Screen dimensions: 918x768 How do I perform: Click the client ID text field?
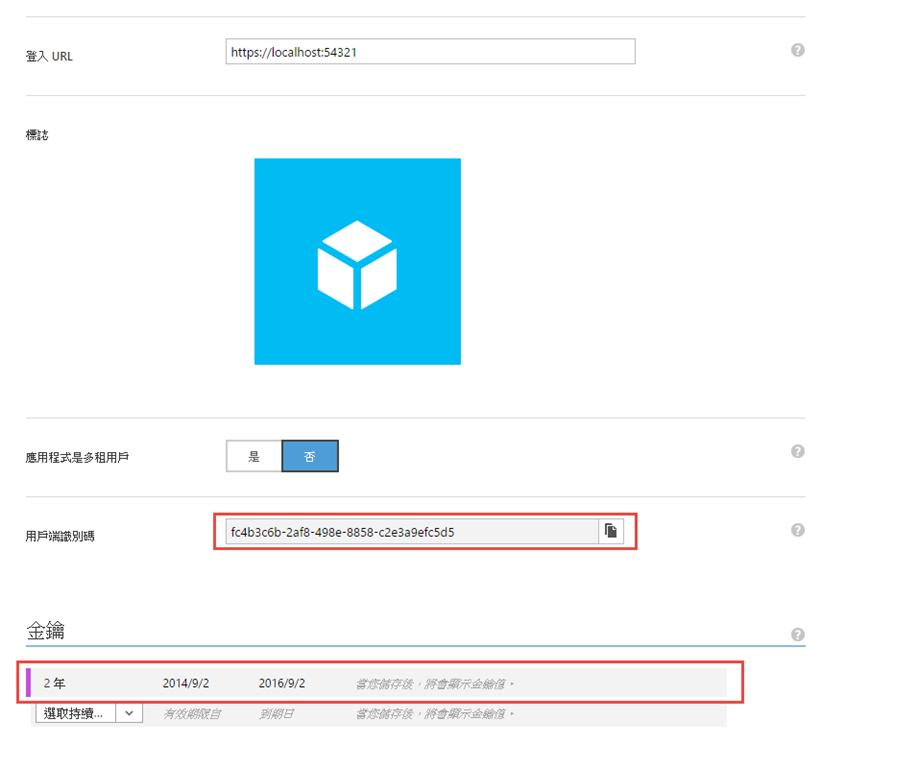click(x=412, y=532)
